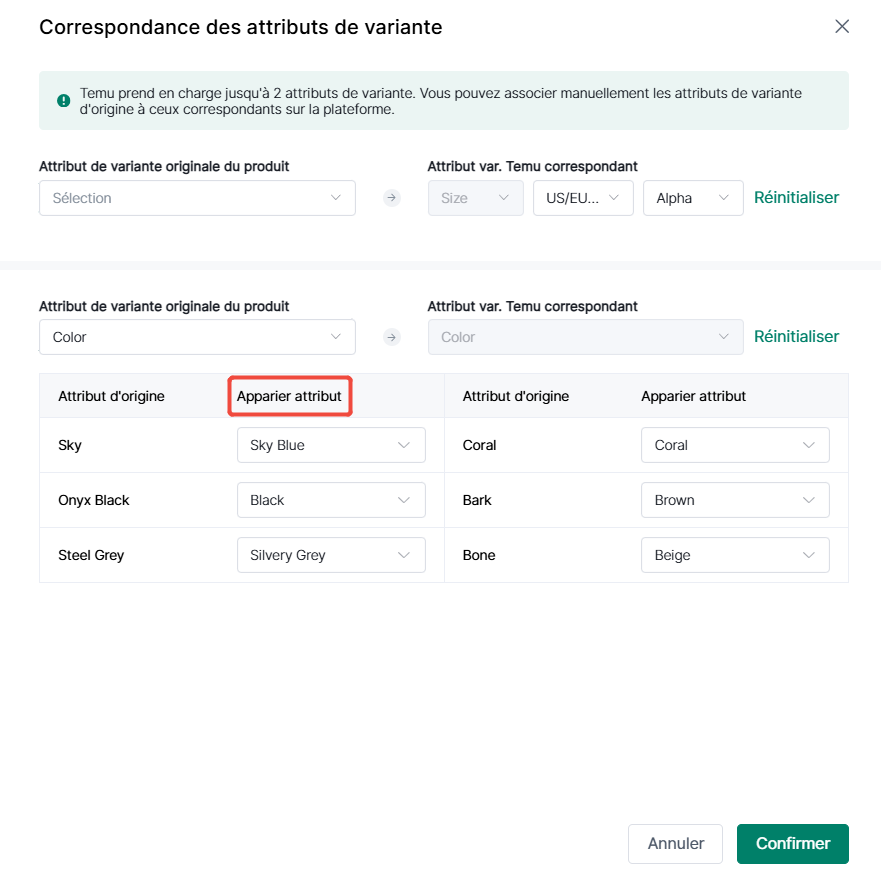
Task: Click Réinitialiser next to the Color row
Action: point(796,337)
